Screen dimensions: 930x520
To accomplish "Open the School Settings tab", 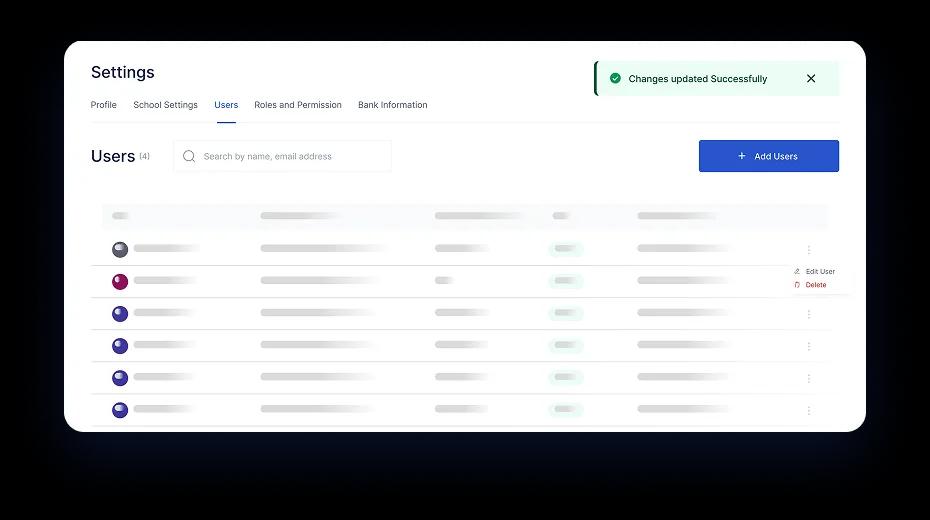I will (x=165, y=105).
